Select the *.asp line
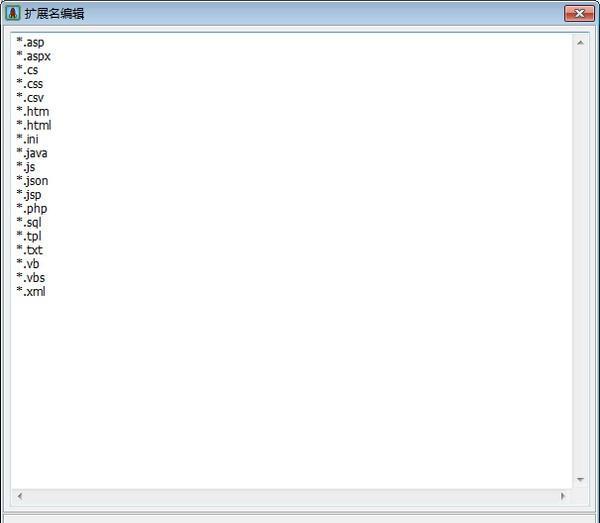Viewport: 600px width, 523px height. [30, 42]
